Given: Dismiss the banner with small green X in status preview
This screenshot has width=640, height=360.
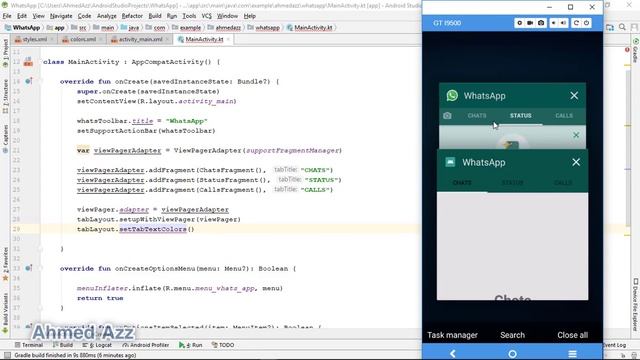Looking at the screenshot, I should [x=576, y=135].
